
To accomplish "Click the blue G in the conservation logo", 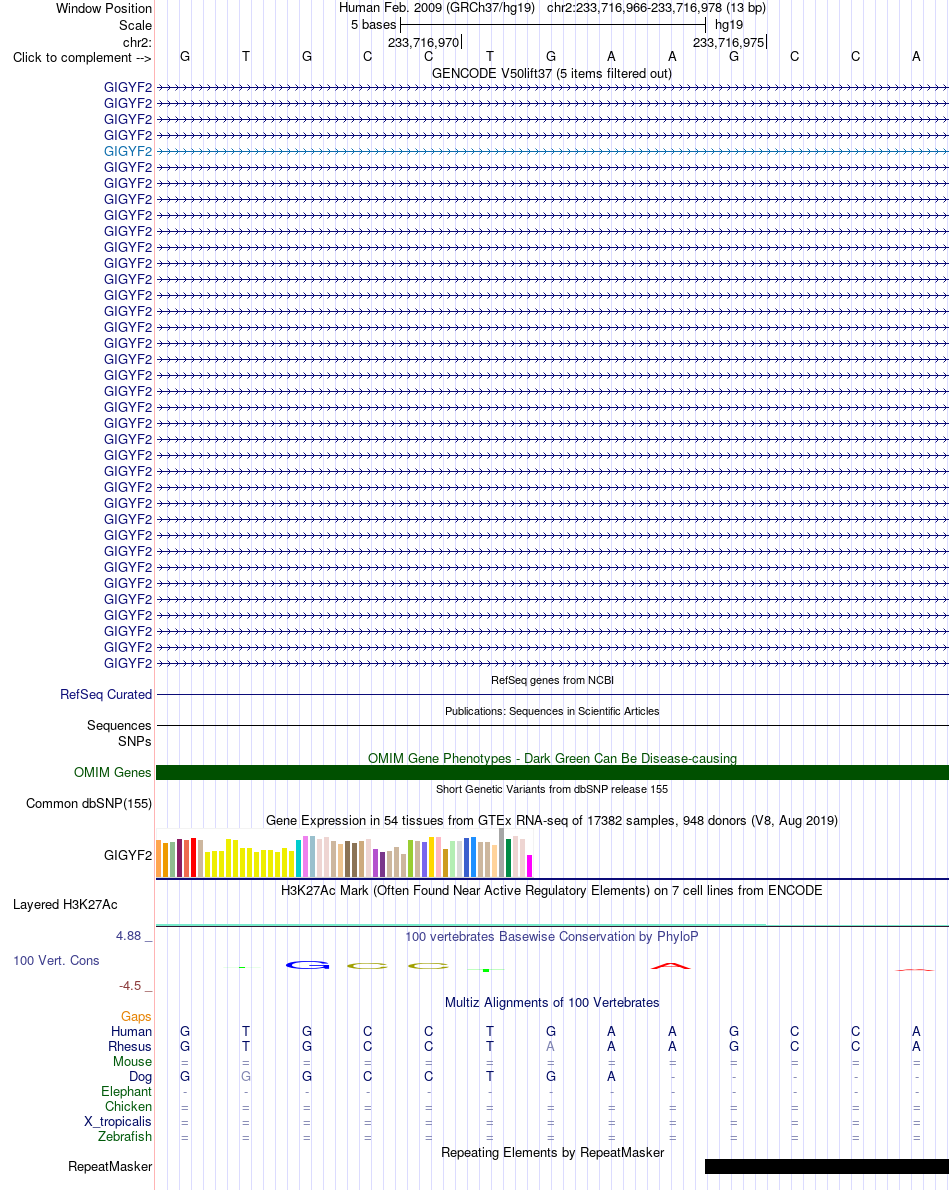I will 307,965.
